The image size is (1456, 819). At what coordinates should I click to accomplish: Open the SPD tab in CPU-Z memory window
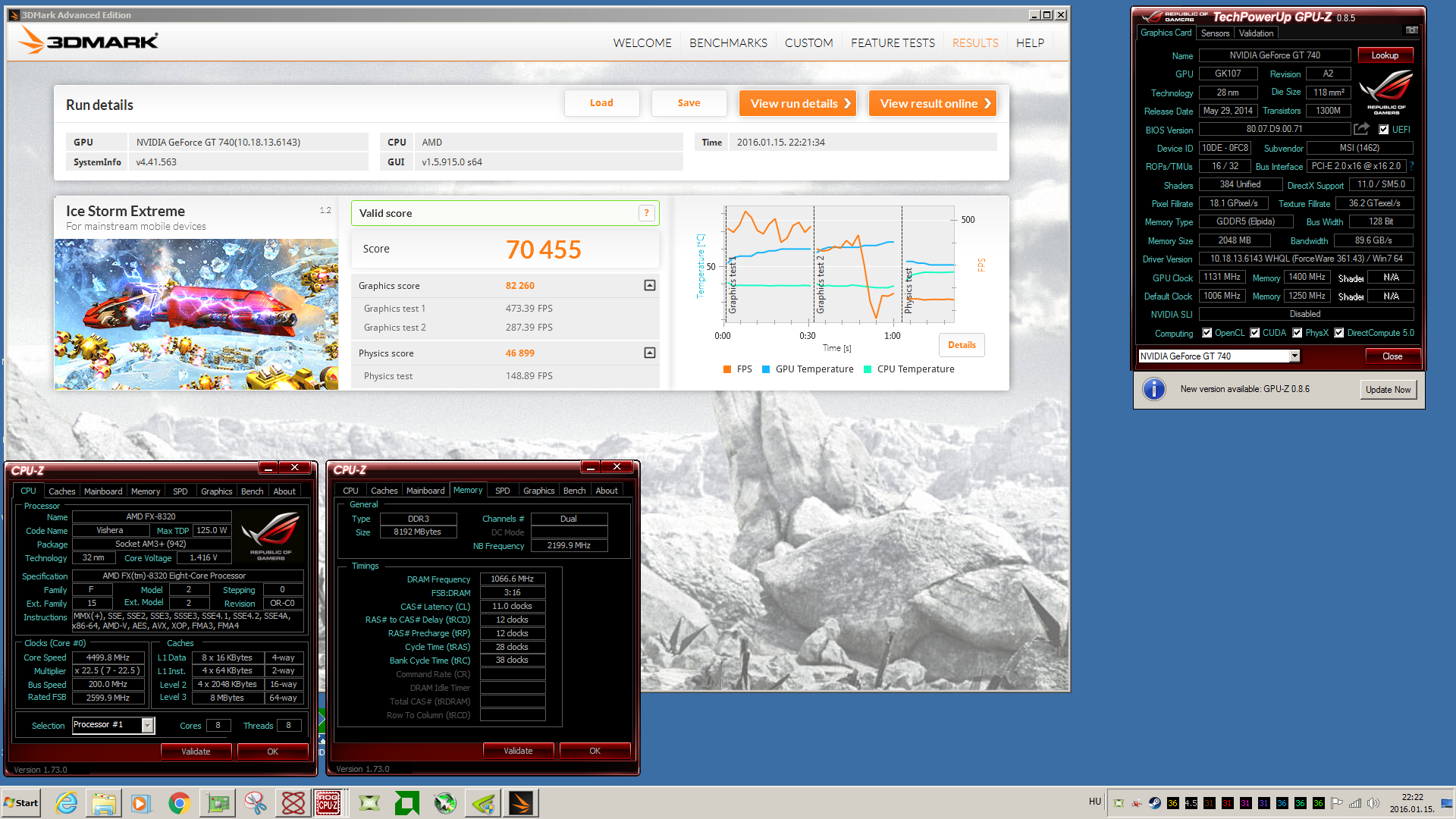[502, 491]
